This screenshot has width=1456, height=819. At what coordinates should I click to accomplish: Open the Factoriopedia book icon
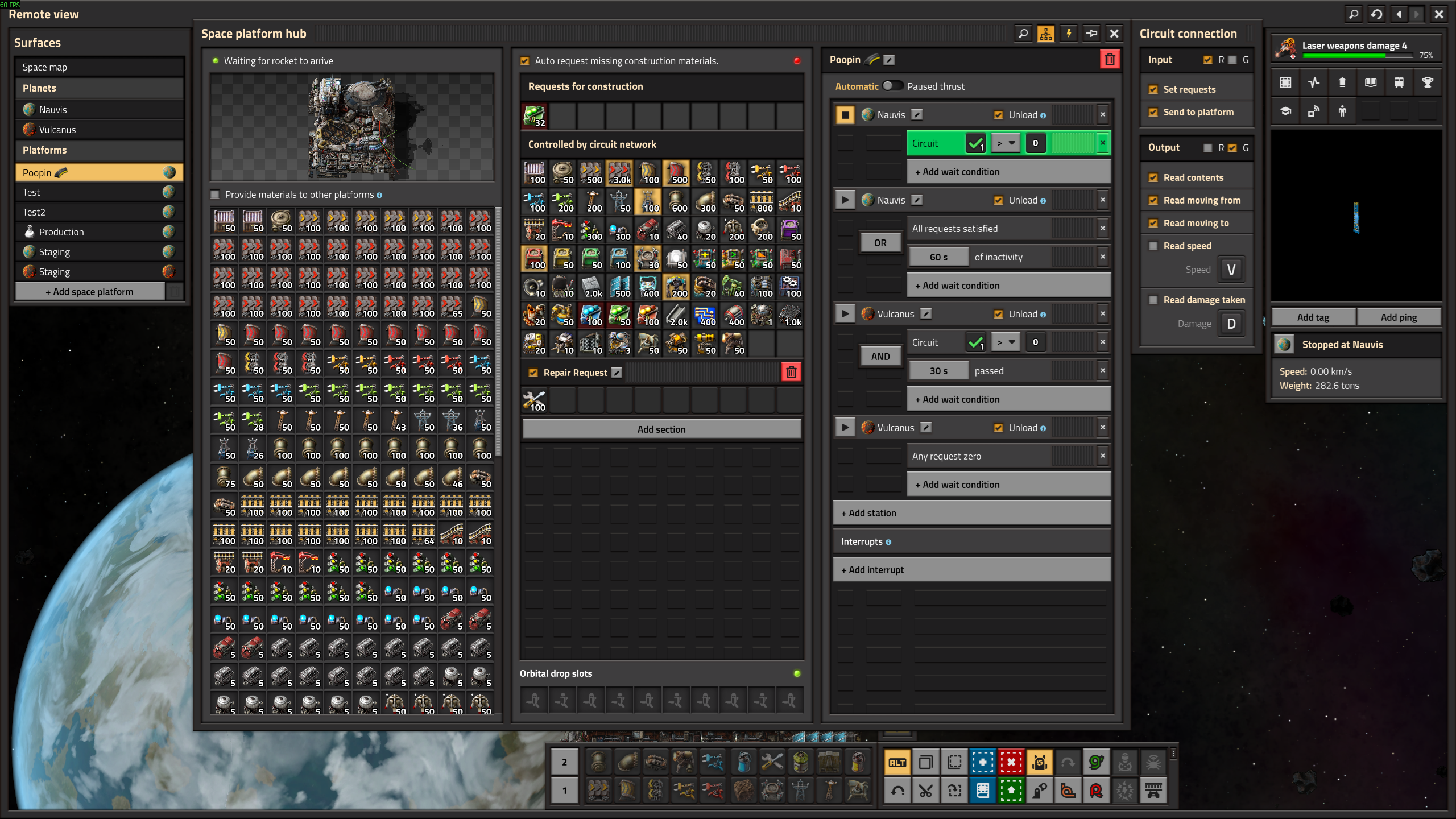click(1371, 82)
